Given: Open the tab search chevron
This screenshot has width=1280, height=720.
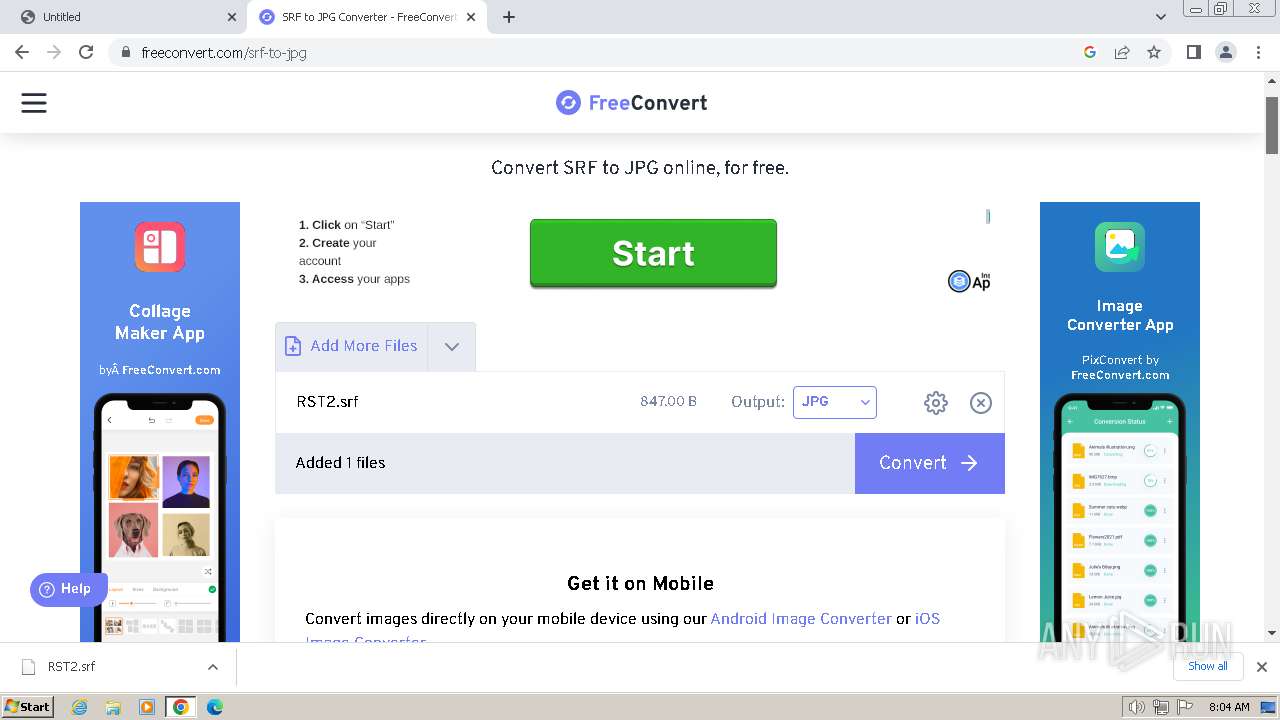Looking at the screenshot, I should pos(1161,17).
